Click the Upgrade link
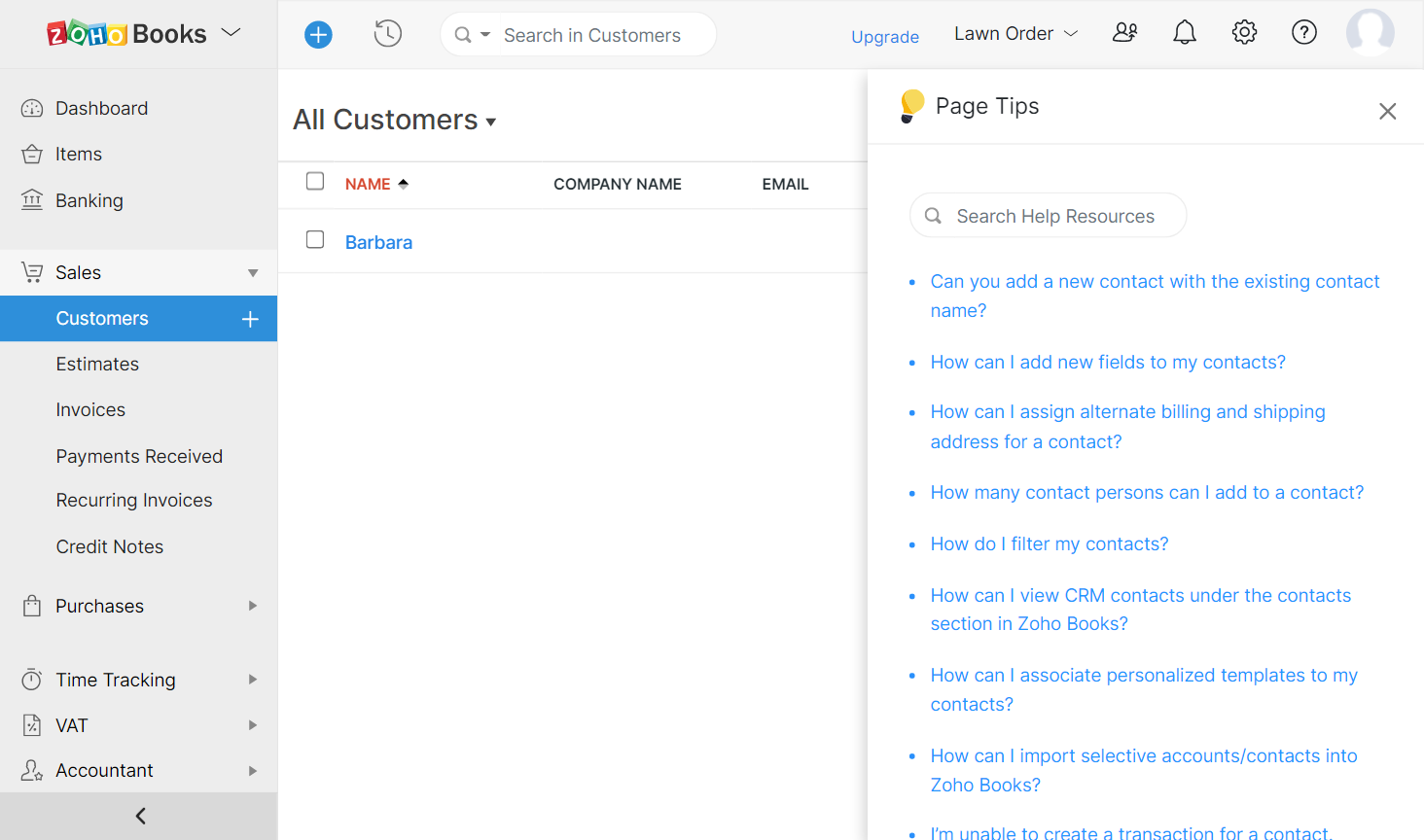Image resolution: width=1424 pixels, height=840 pixels. 884,37
